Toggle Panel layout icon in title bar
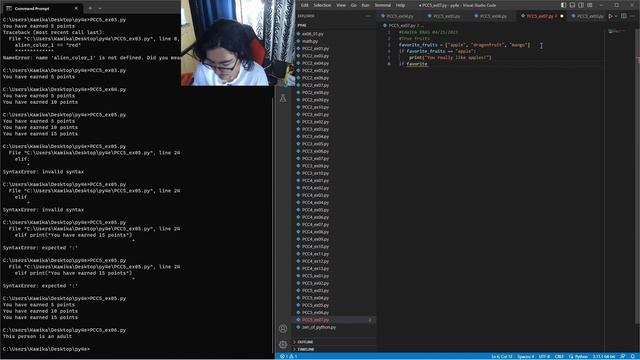 coord(572,5)
